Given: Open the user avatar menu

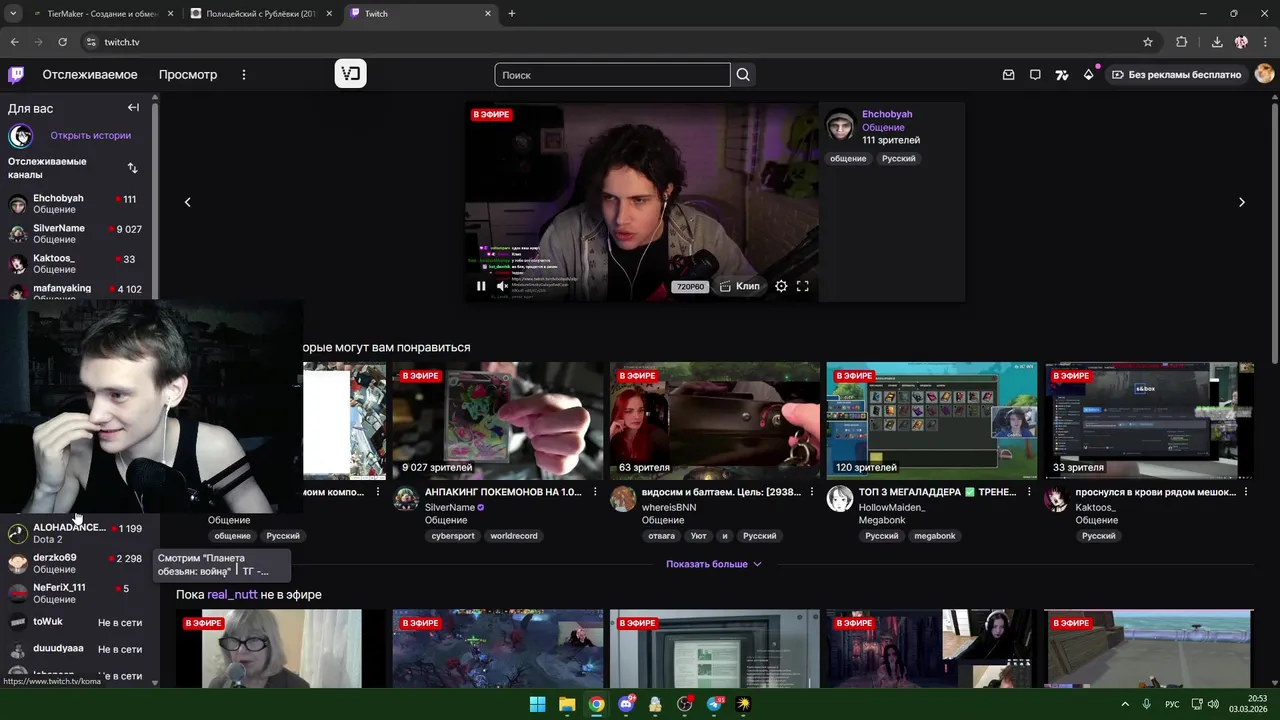Looking at the screenshot, I should point(1264,74).
